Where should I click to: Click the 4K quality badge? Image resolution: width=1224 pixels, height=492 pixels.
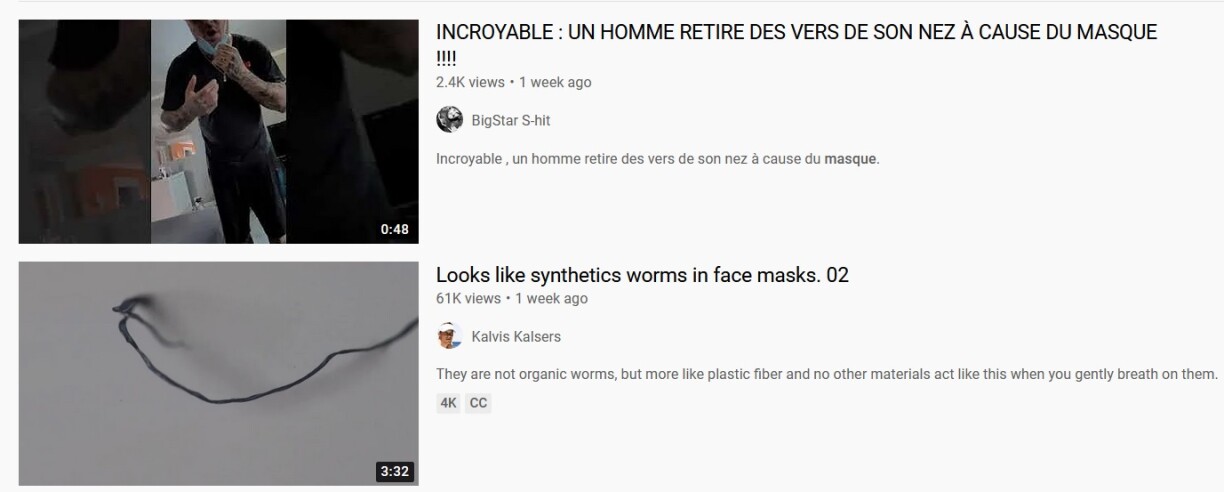click(x=448, y=404)
